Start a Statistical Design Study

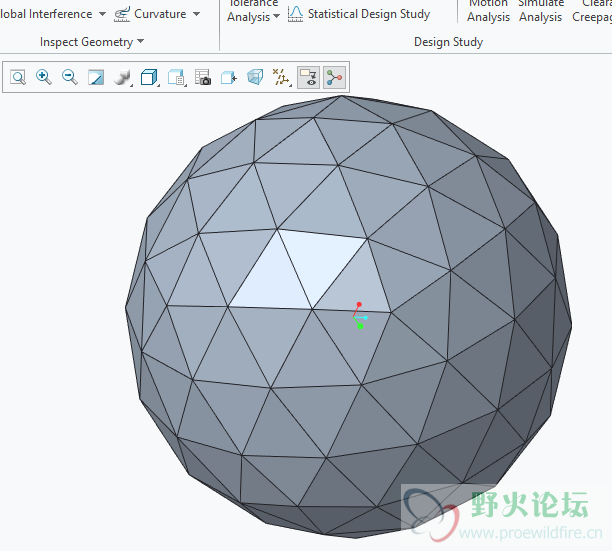(359, 14)
